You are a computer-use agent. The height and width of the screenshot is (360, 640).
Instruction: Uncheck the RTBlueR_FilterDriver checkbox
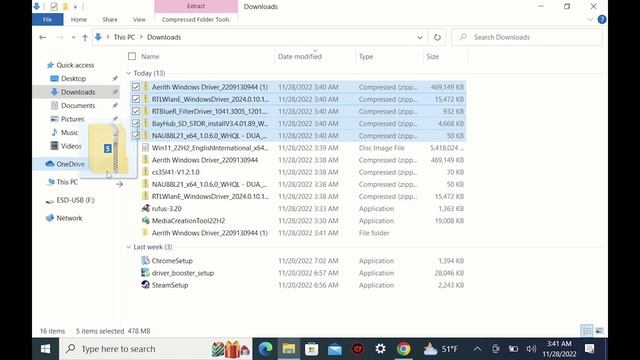click(x=136, y=111)
